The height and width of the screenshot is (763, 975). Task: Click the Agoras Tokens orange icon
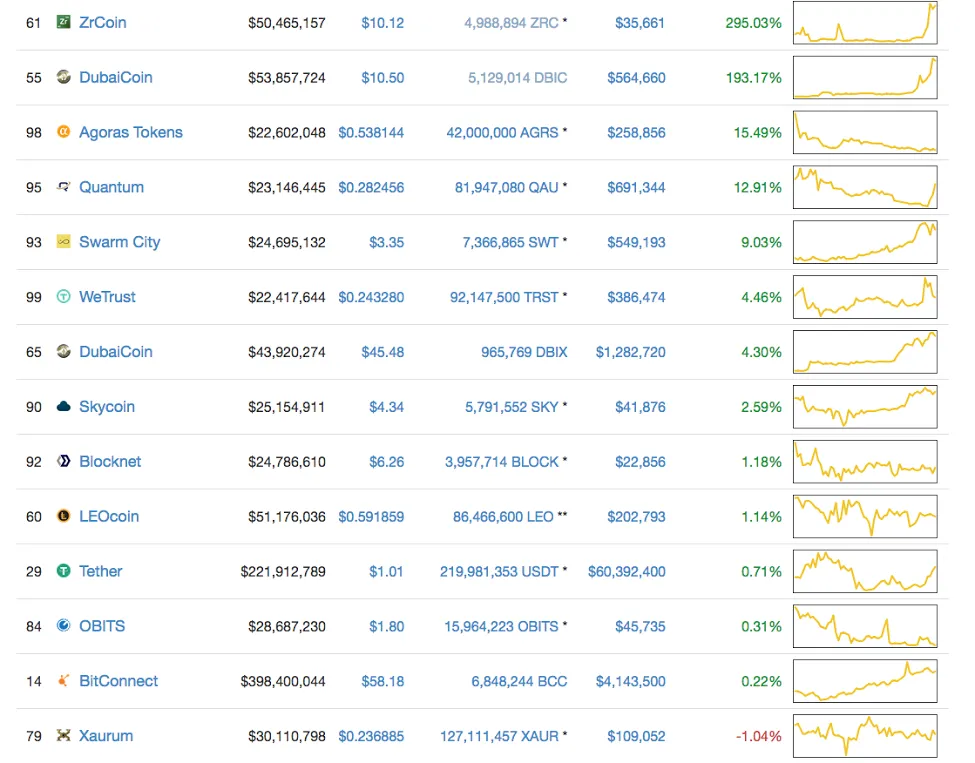[x=63, y=132]
